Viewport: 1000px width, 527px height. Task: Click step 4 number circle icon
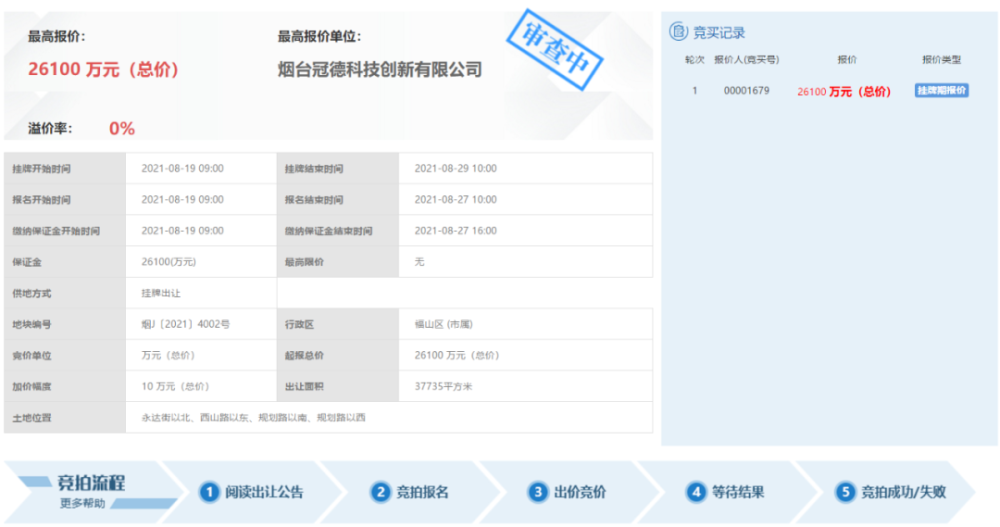tap(696, 492)
